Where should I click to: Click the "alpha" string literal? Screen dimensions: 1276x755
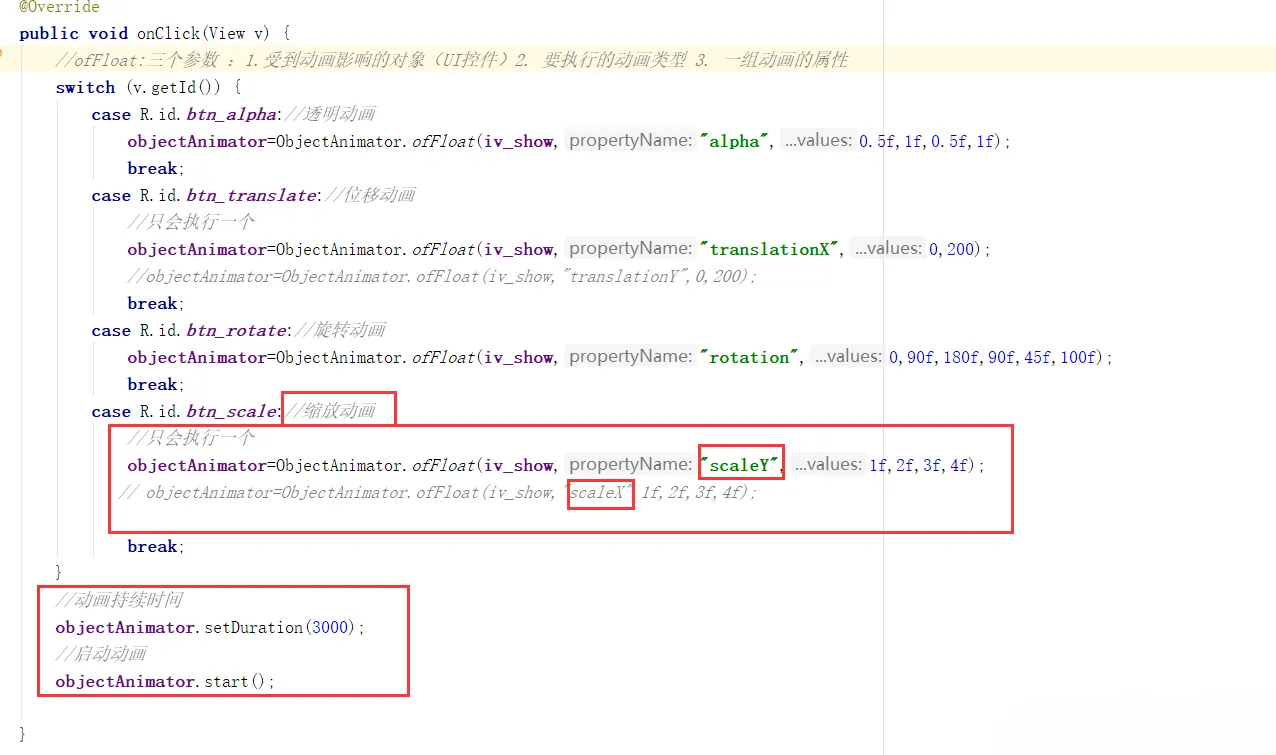735,142
